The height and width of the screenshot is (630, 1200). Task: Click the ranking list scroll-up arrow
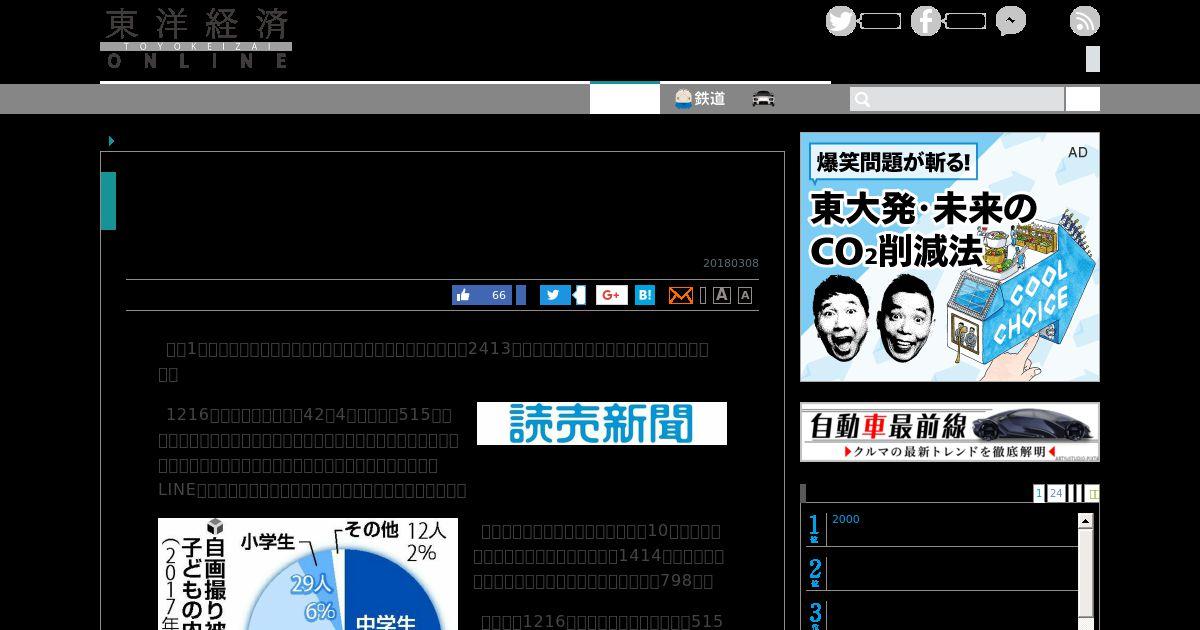coord(1086,521)
